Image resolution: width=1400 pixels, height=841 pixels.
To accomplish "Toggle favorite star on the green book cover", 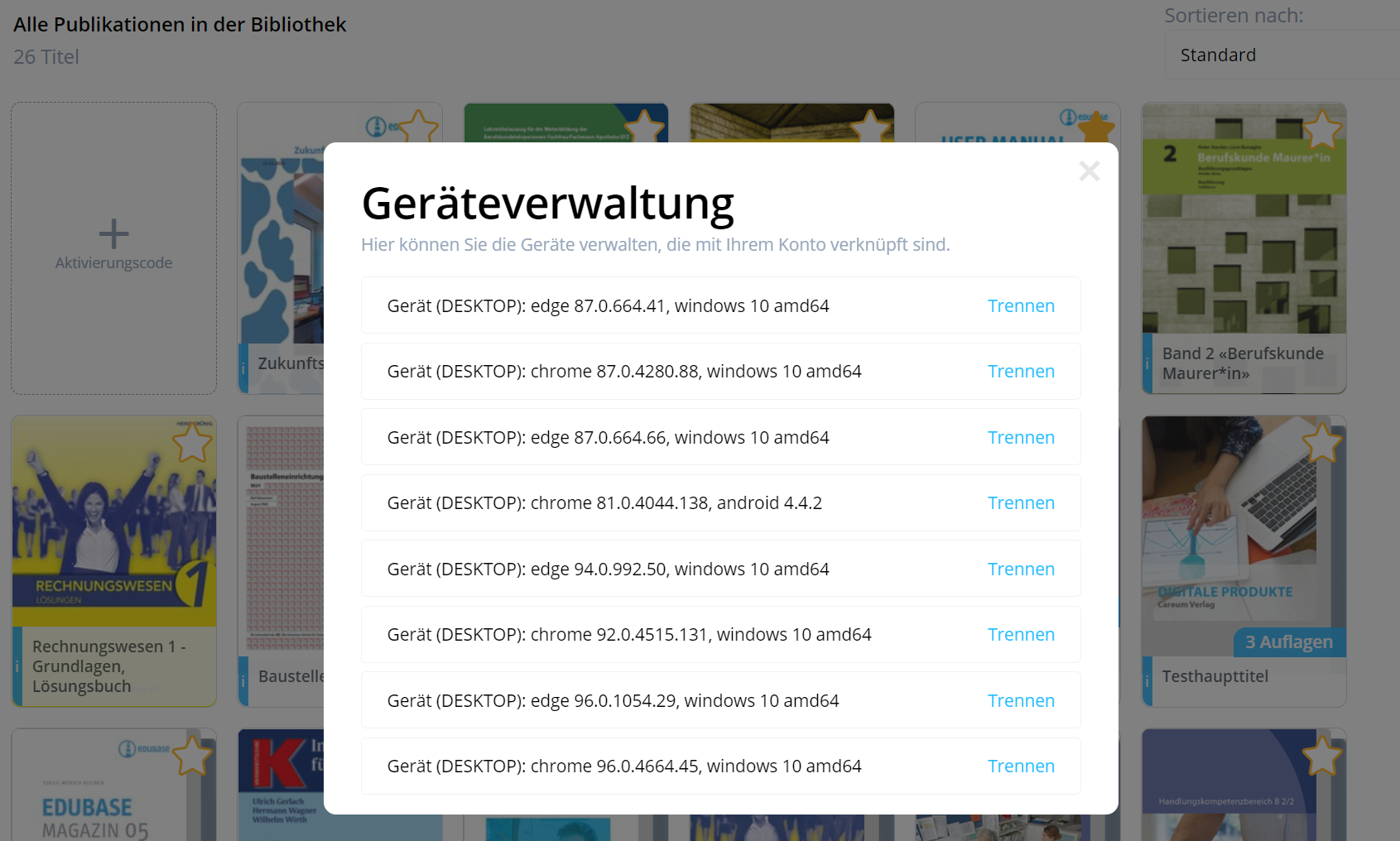I will [x=644, y=127].
